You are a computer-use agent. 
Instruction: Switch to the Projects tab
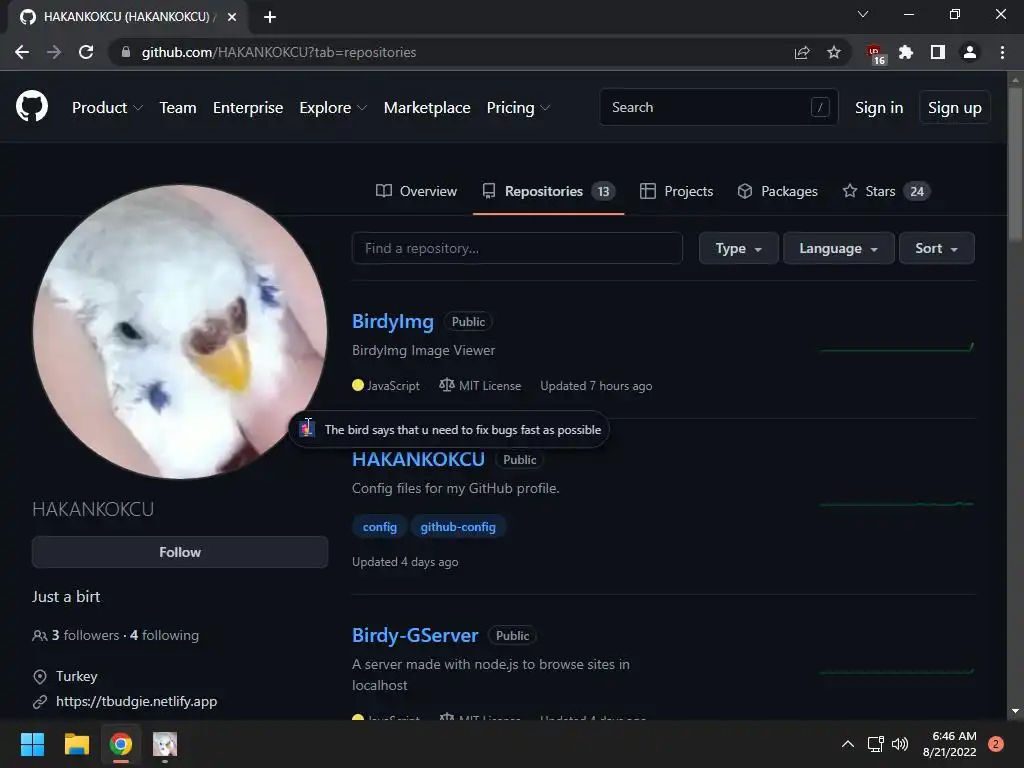pos(676,191)
